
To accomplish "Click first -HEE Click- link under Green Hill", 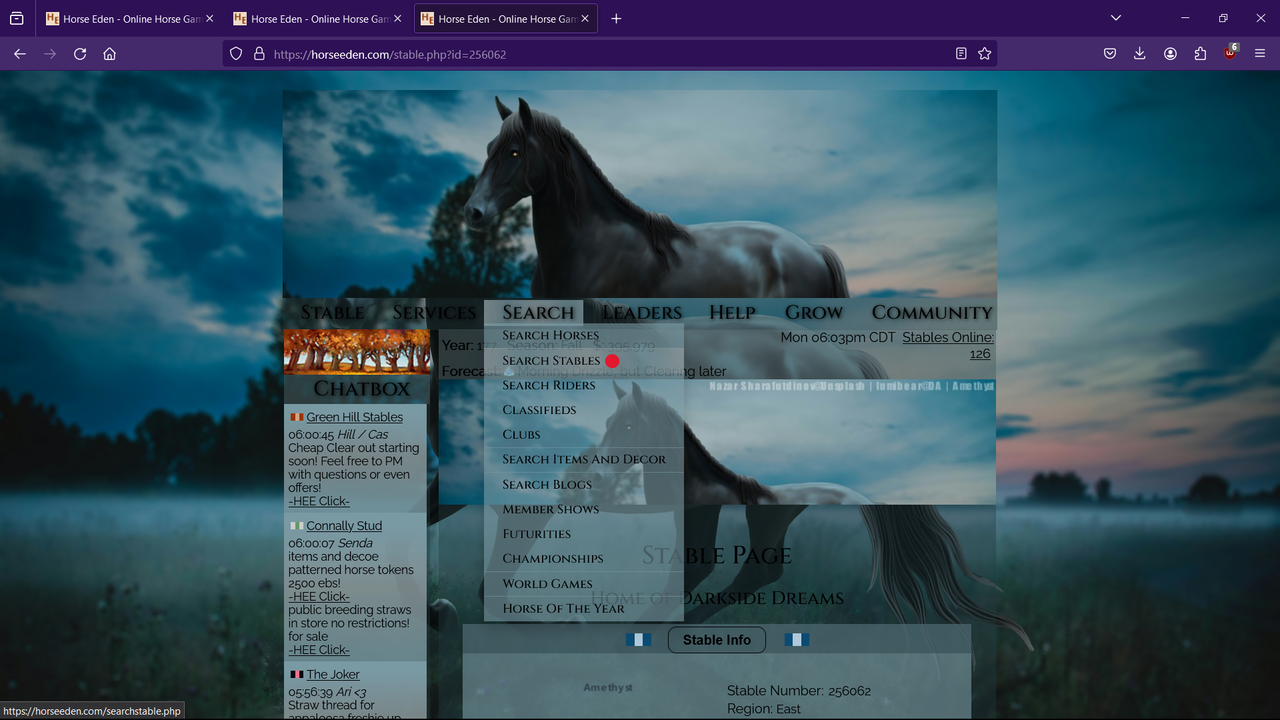I will tap(319, 501).
